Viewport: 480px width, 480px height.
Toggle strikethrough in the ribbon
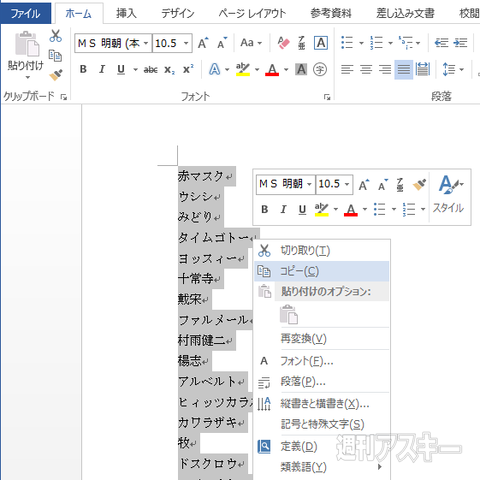pyautogui.click(x=150, y=70)
